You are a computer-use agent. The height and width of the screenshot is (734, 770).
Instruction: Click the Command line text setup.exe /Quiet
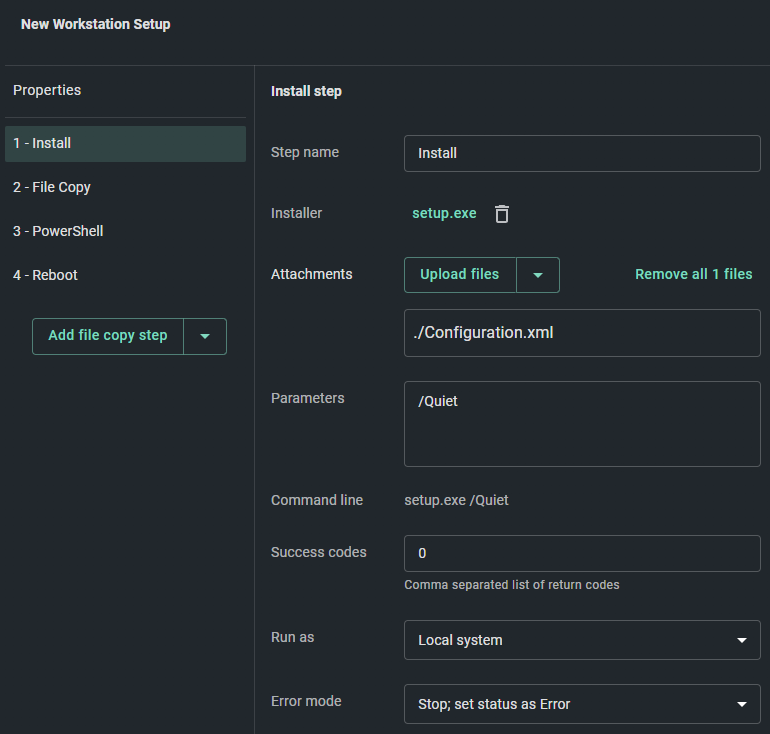coord(456,500)
